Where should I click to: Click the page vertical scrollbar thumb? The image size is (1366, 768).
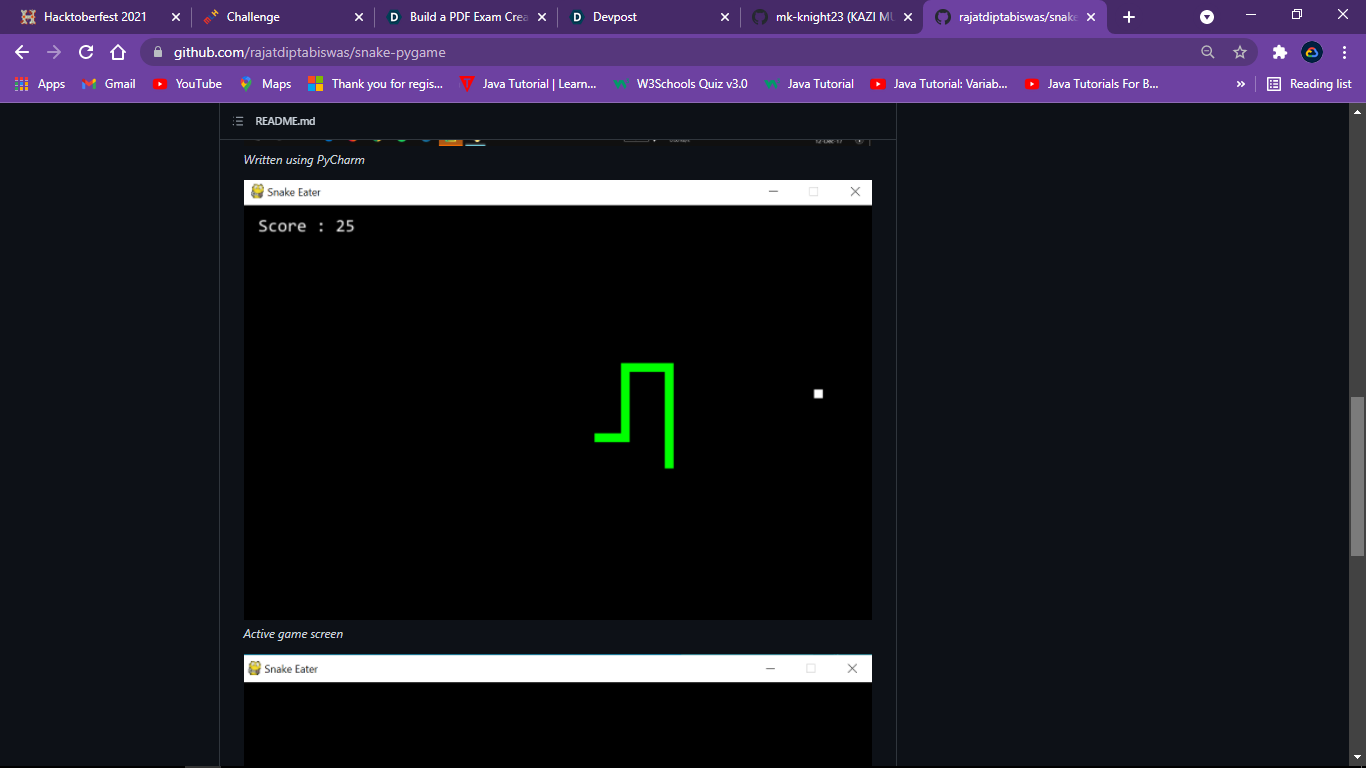(1357, 476)
